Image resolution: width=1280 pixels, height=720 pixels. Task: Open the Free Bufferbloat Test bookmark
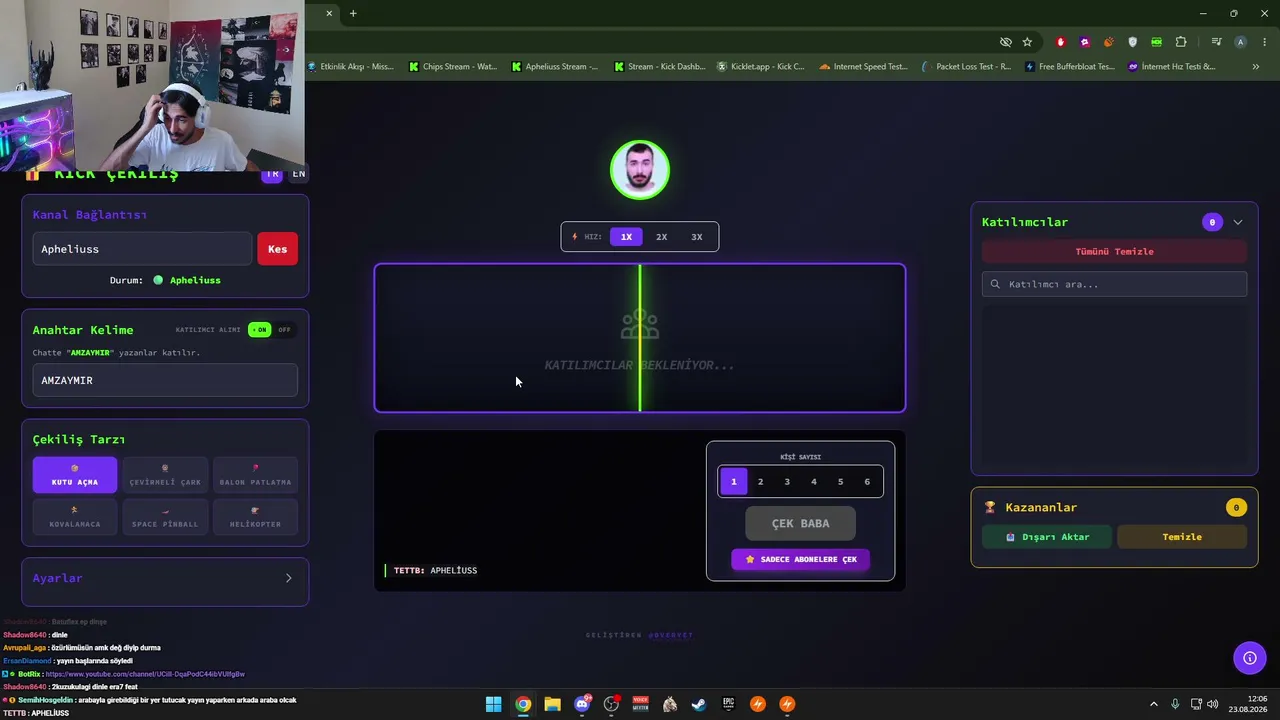1069,67
